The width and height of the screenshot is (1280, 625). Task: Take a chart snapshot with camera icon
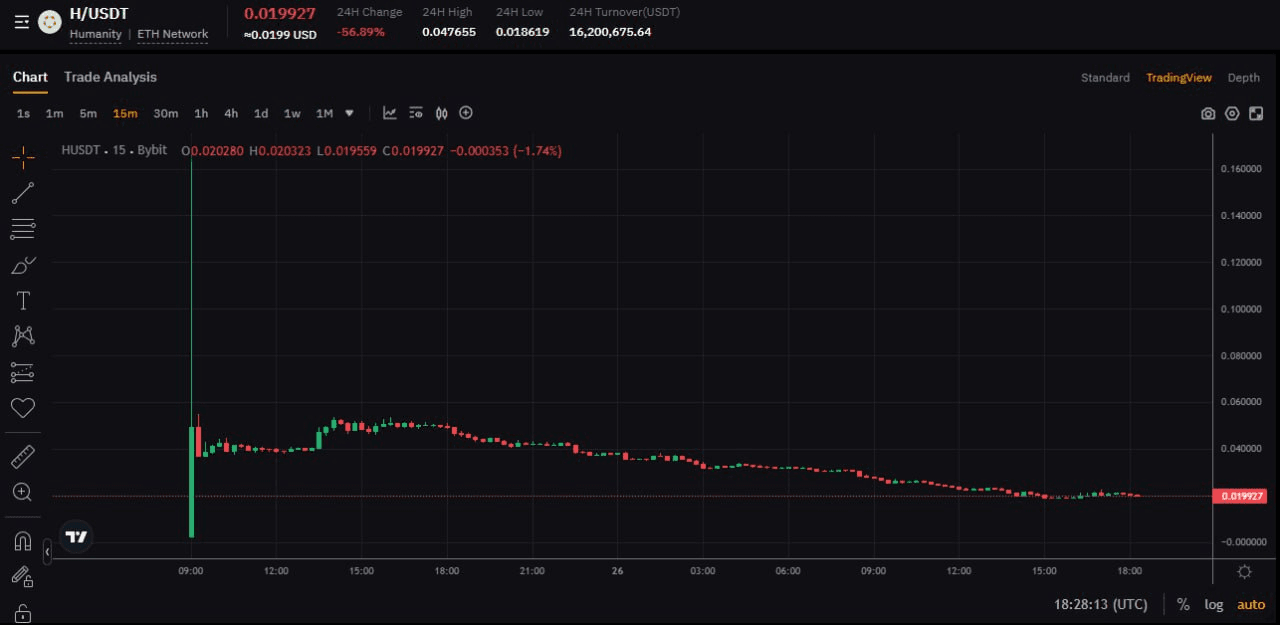tap(1208, 114)
